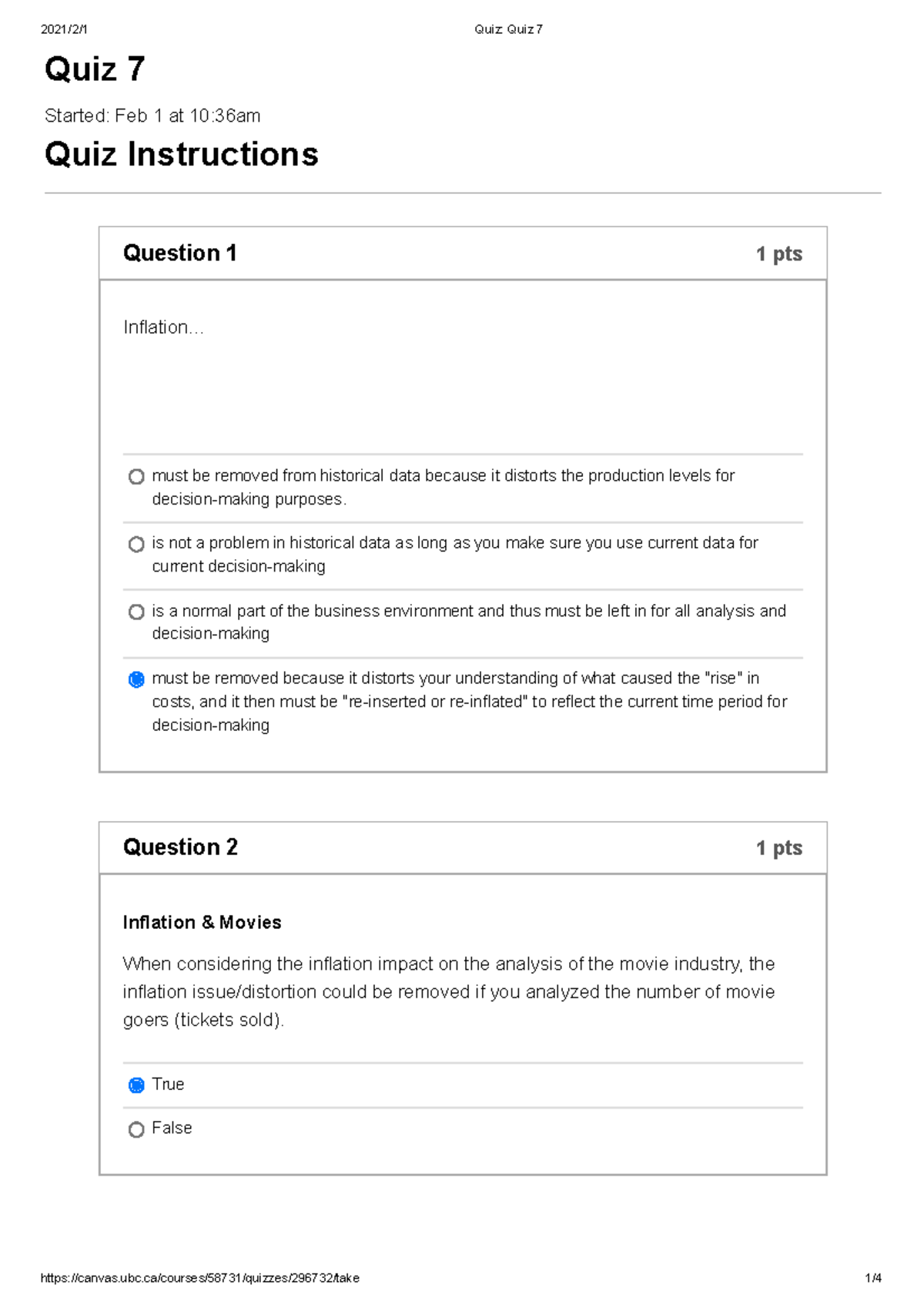This screenshot has height=1308, width=924.
Task: Click the Inflation… question prompt text
Action: pyautogui.click(x=162, y=327)
